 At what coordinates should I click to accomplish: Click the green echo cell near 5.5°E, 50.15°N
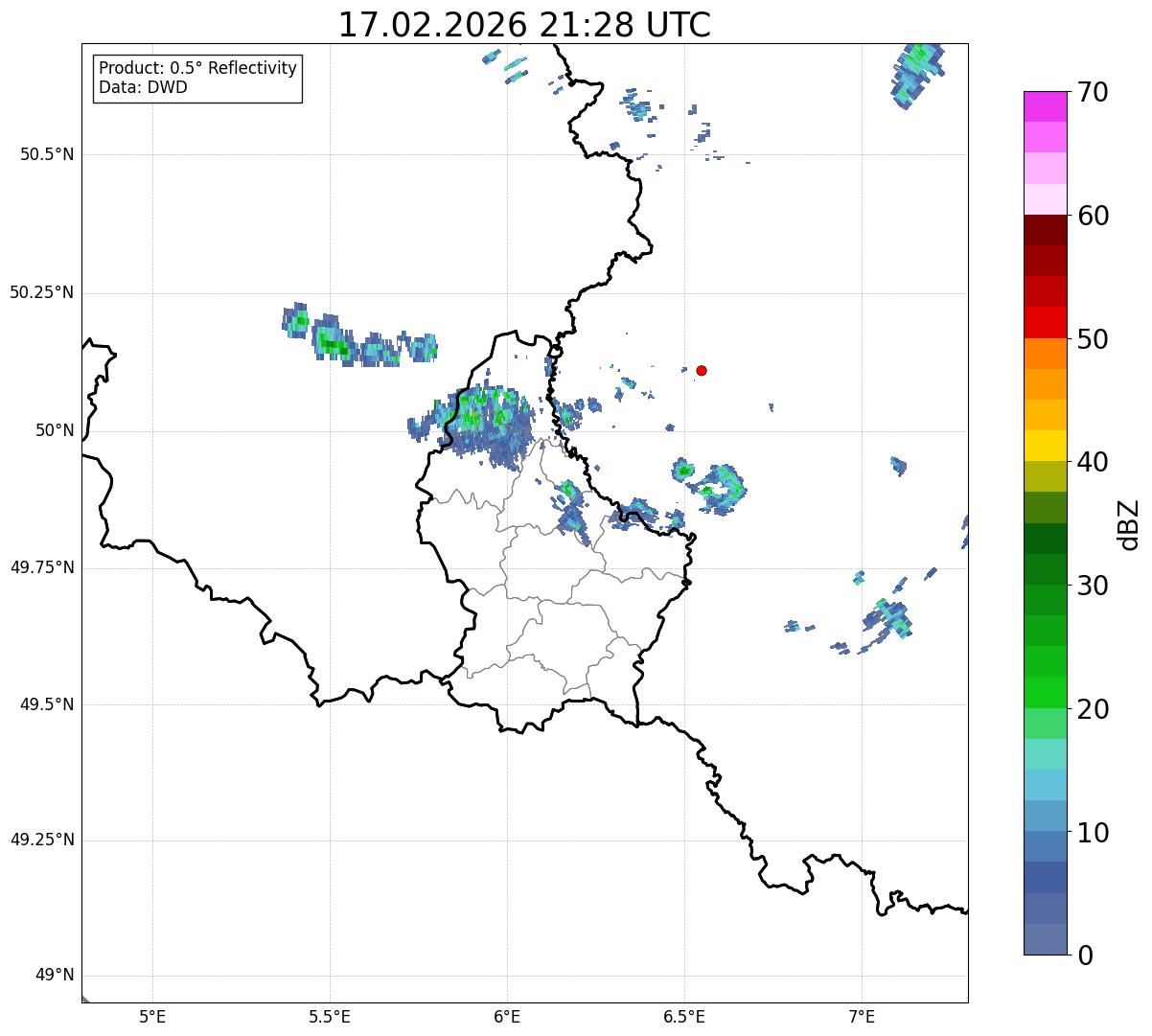pos(334,346)
